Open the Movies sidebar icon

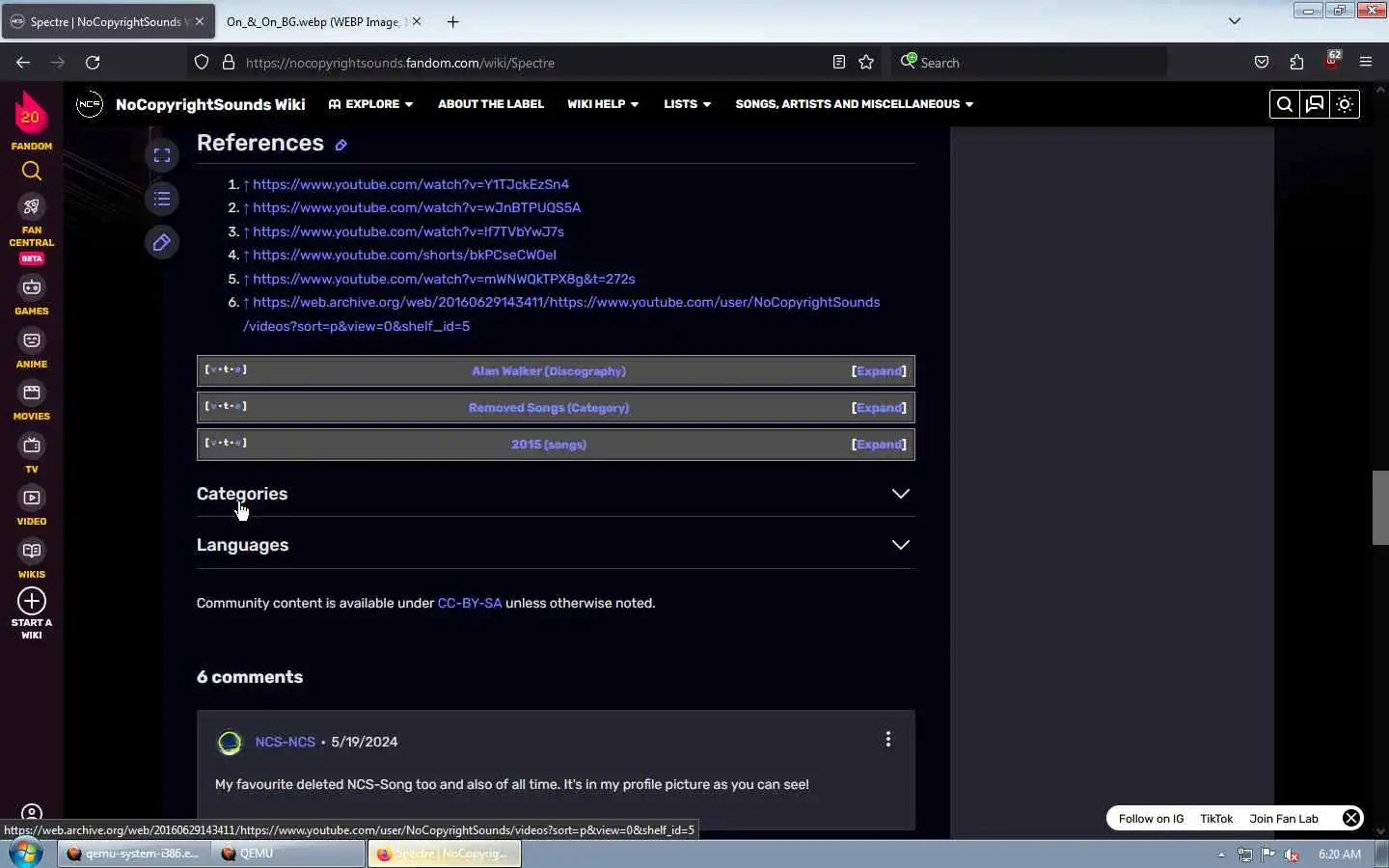(32, 393)
